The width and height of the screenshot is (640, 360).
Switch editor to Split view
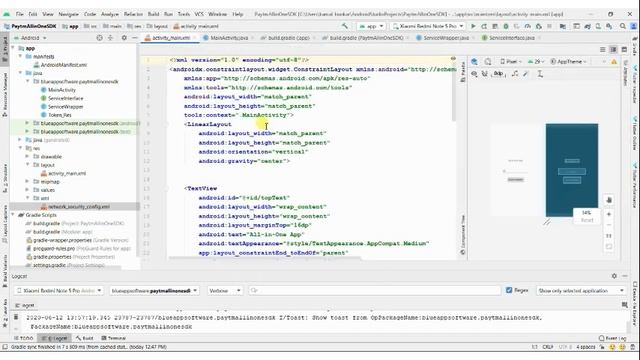(x=613, y=49)
